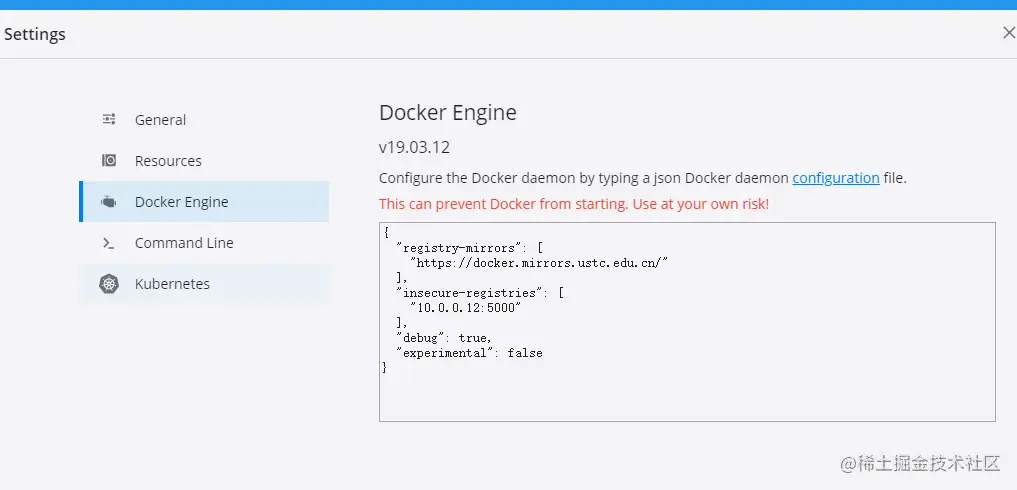Click the Command Line prompt icon

pyautogui.click(x=109, y=243)
